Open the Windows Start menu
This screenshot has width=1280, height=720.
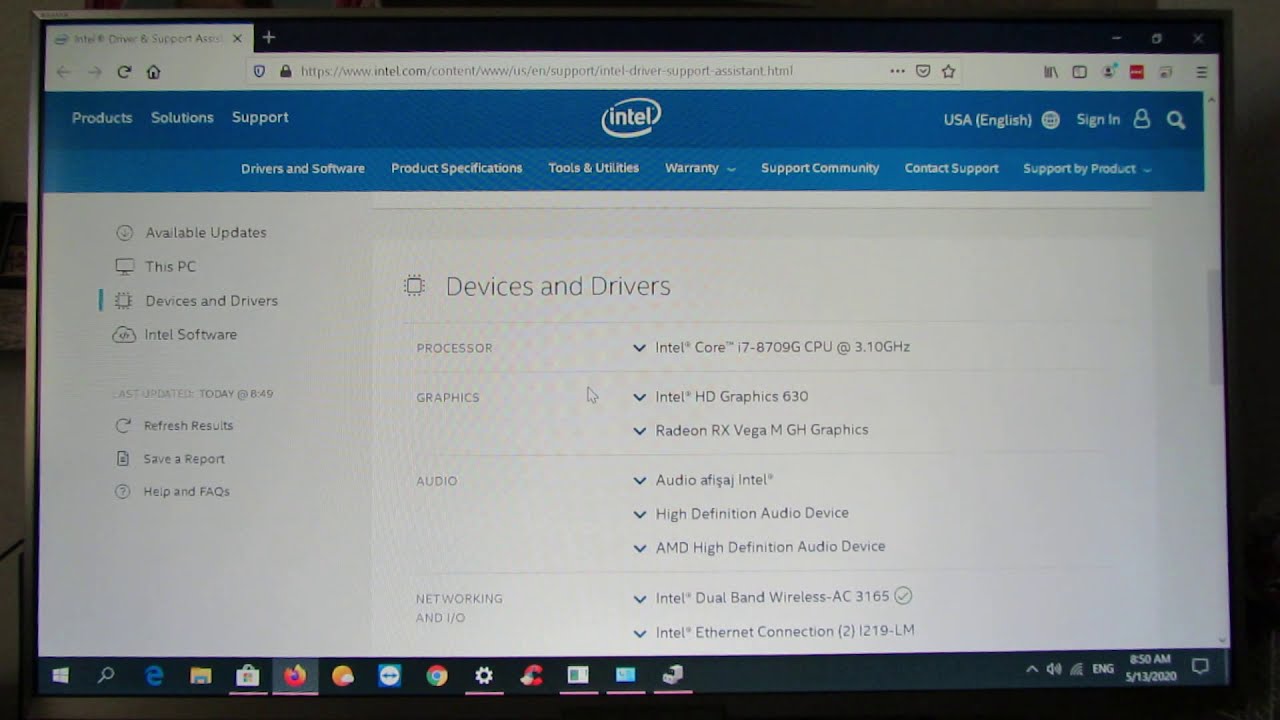pos(60,676)
